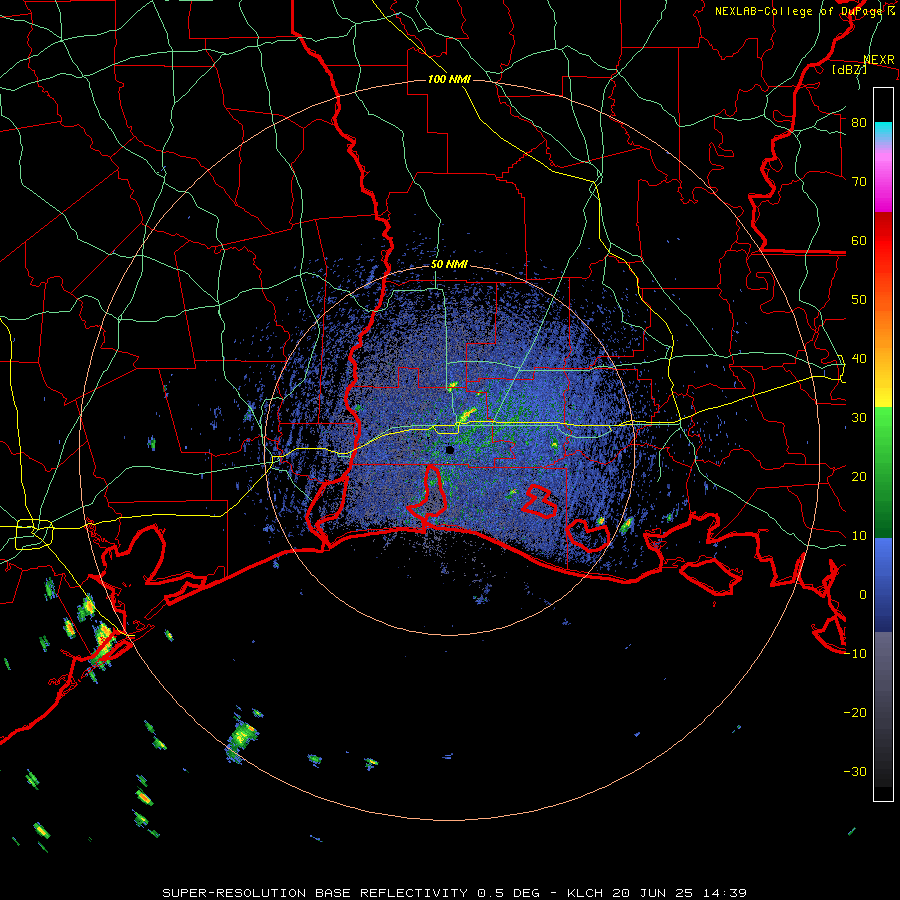Click the 40 value on reflectivity scale
The width and height of the screenshot is (900, 900).
click(x=859, y=359)
